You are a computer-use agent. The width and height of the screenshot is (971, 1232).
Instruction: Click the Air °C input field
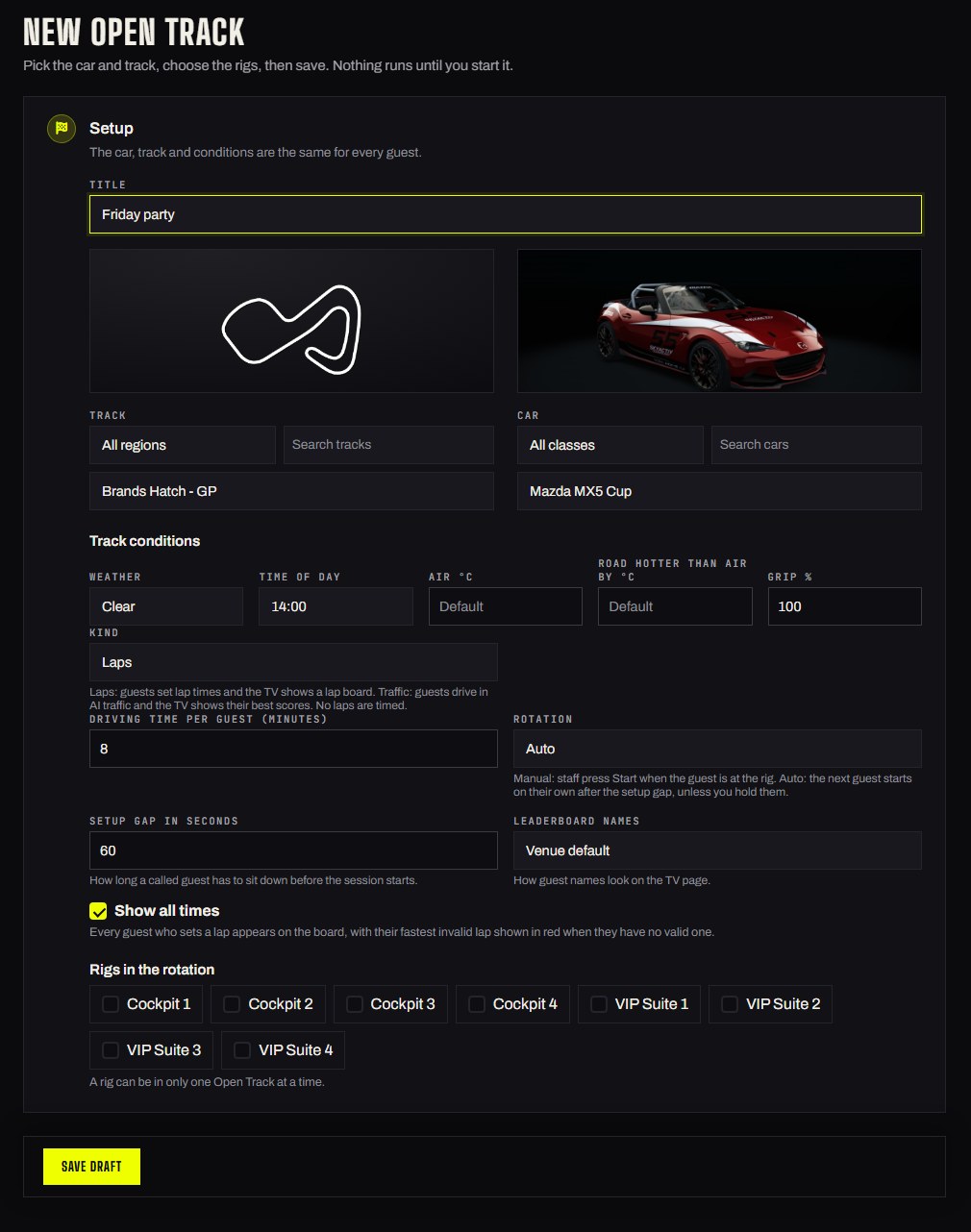tap(506, 606)
